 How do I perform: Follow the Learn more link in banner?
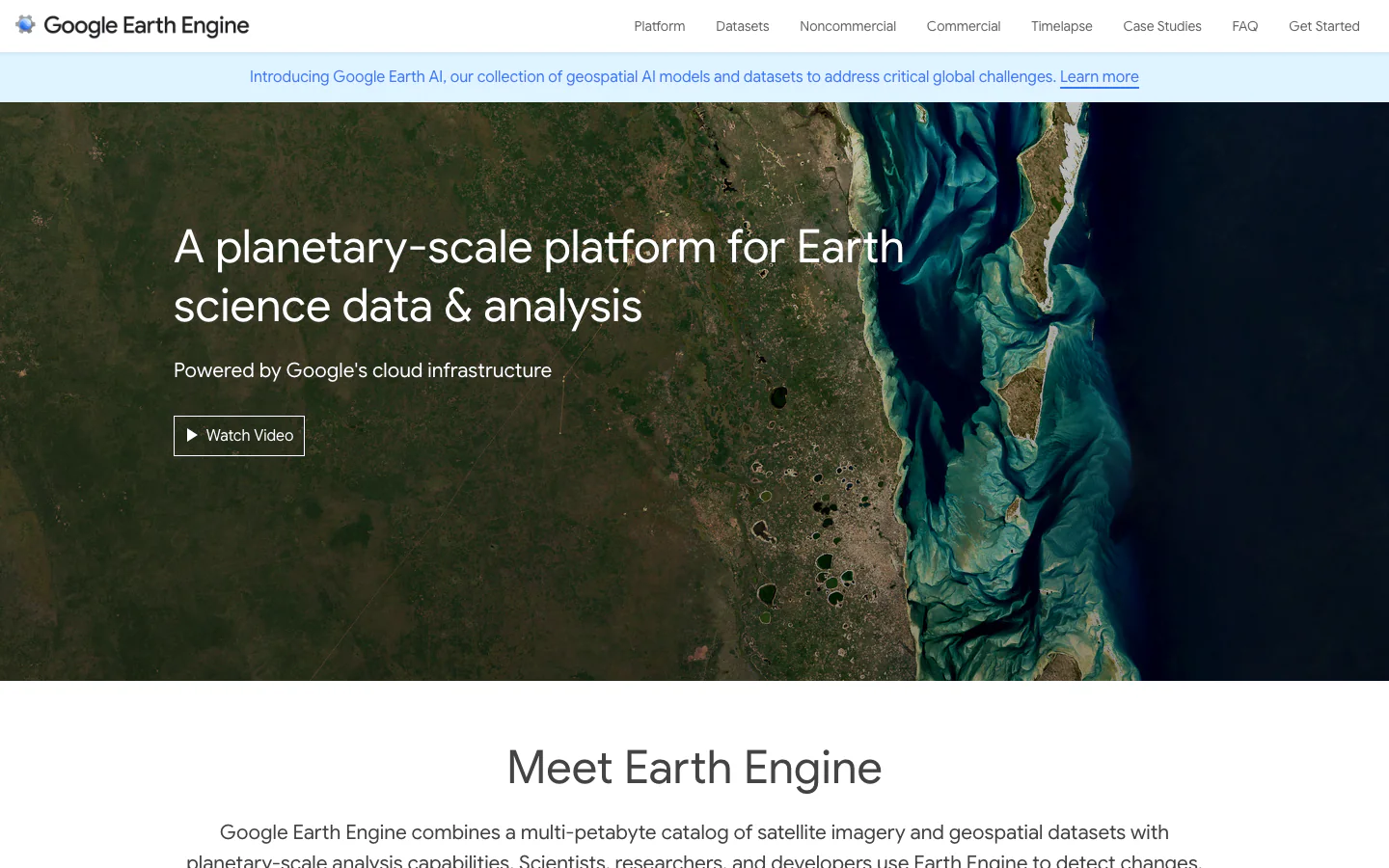(1100, 77)
